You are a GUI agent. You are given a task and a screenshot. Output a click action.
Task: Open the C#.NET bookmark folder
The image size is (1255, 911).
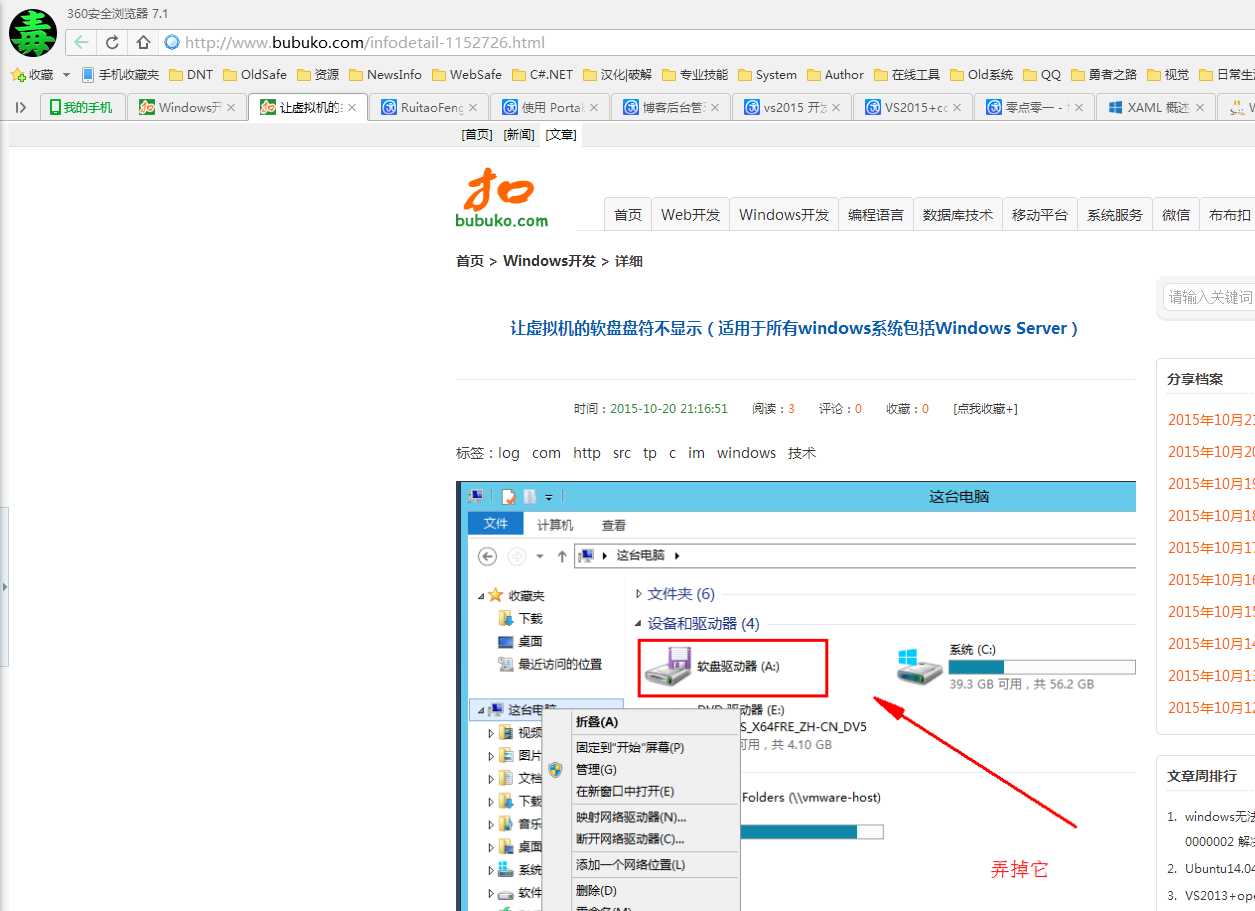pyautogui.click(x=542, y=75)
